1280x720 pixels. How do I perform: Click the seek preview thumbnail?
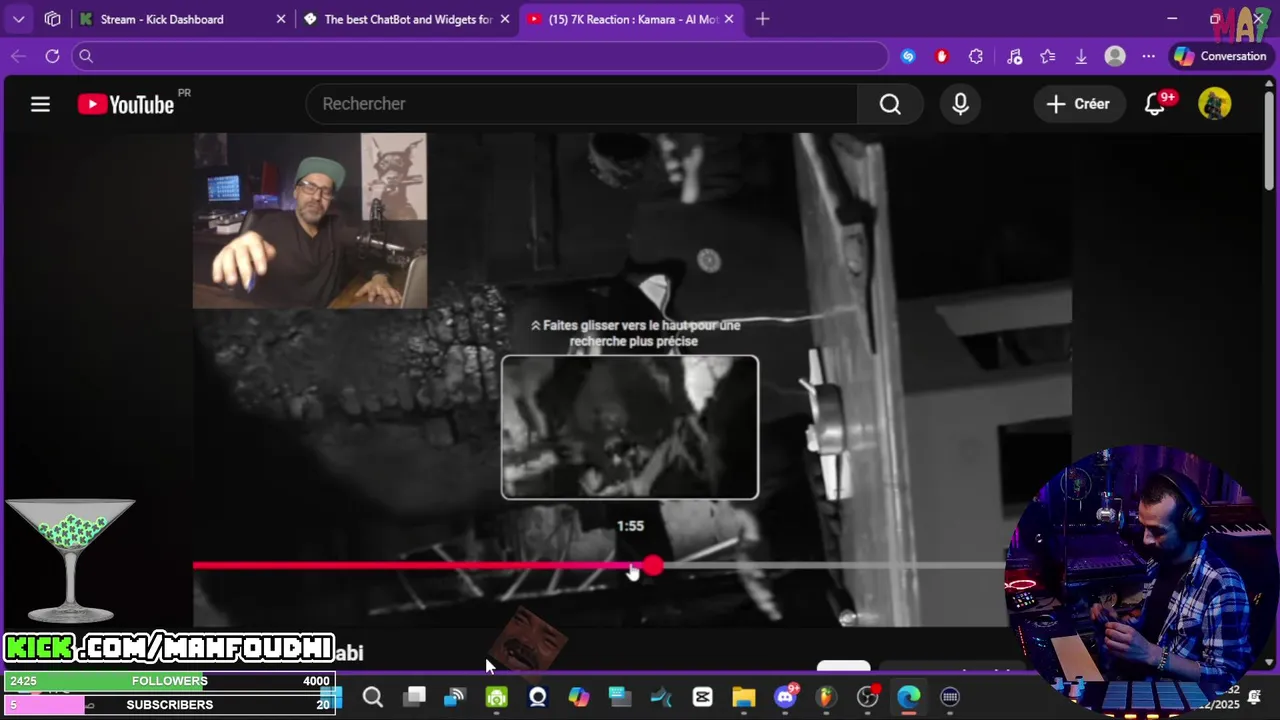click(x=630, y=427)
